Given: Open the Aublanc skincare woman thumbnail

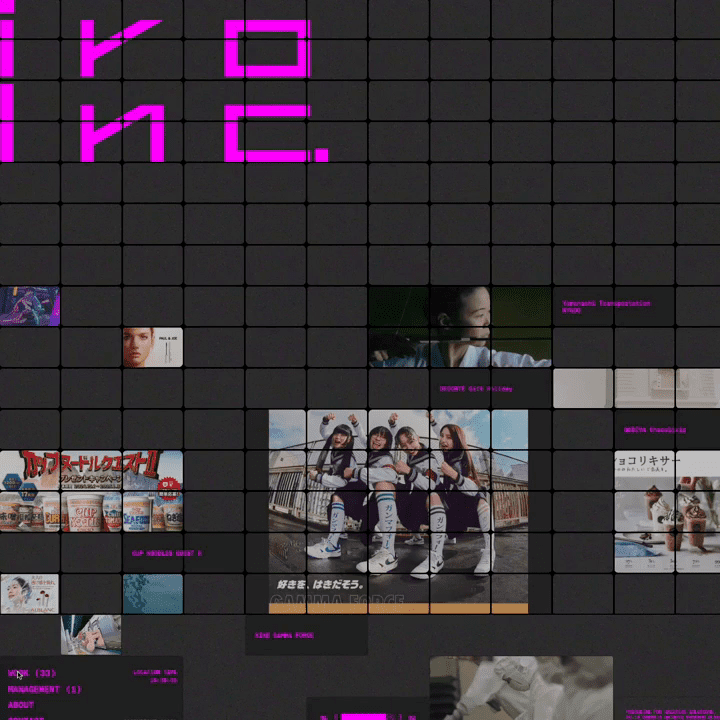Looking at the screenshot, I should pos(30,594).
